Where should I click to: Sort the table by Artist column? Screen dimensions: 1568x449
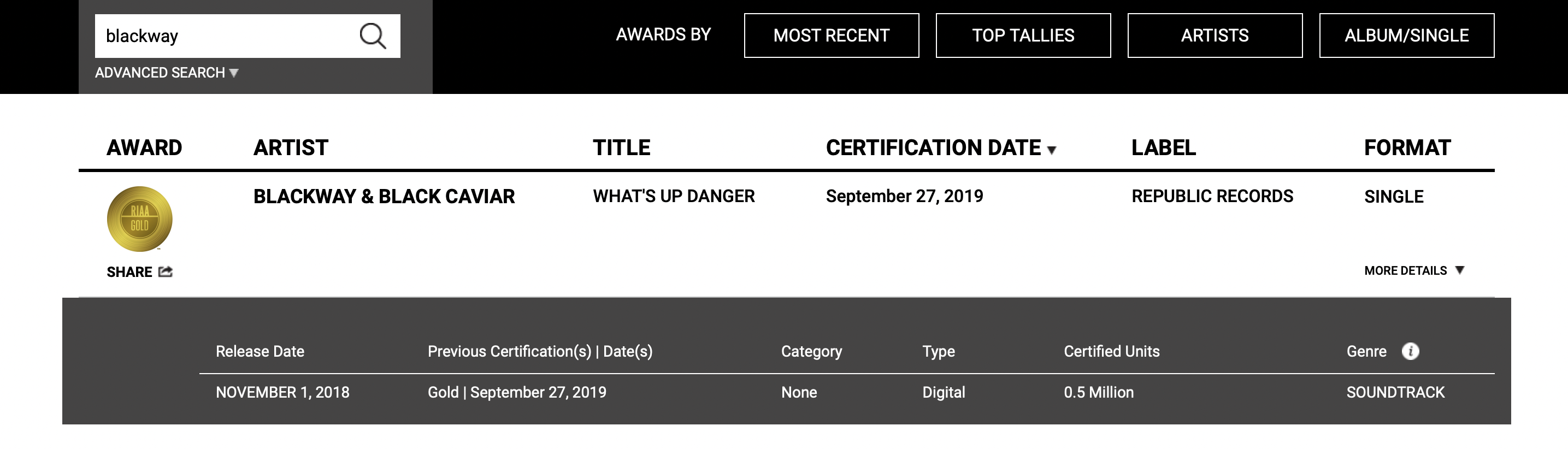click(290, 147)
